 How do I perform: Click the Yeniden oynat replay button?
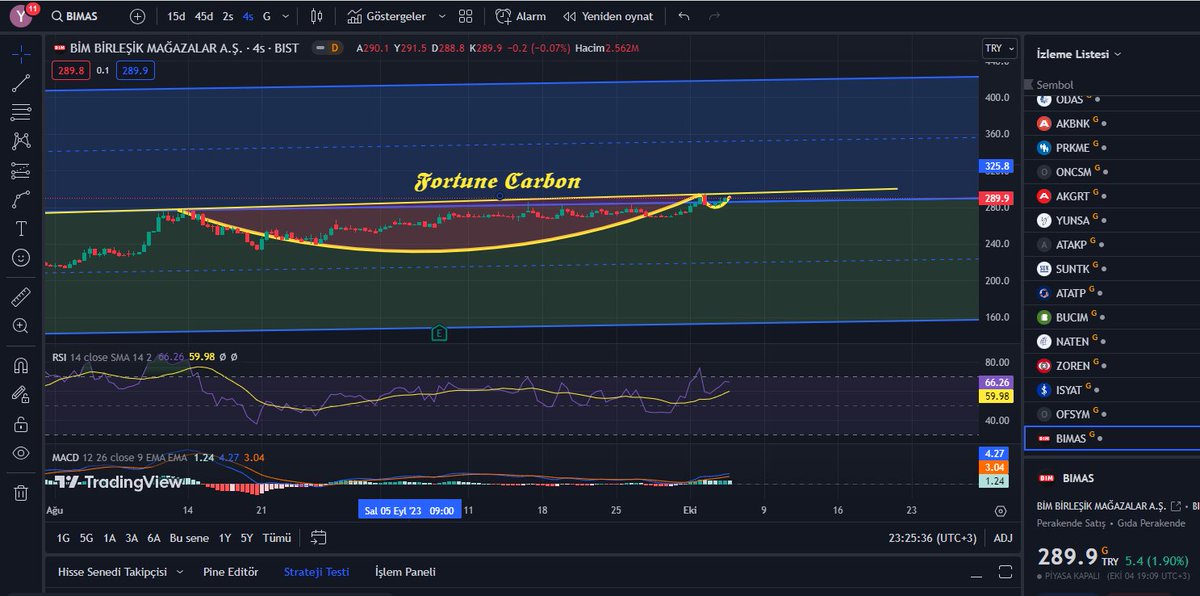(608, 16)
